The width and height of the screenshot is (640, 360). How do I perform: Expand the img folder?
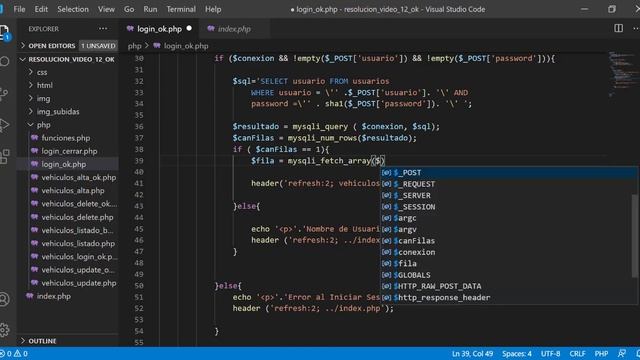[x=68, y=98]
